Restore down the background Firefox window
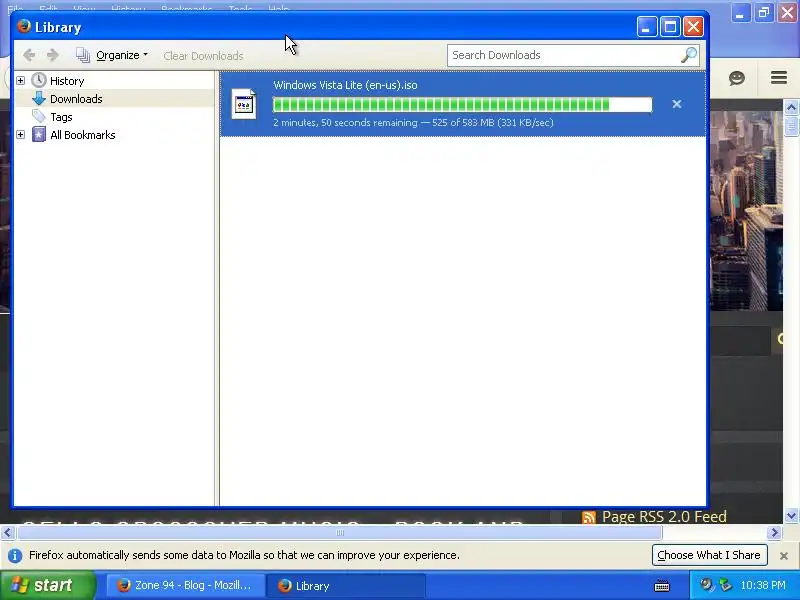 point(764,12)
